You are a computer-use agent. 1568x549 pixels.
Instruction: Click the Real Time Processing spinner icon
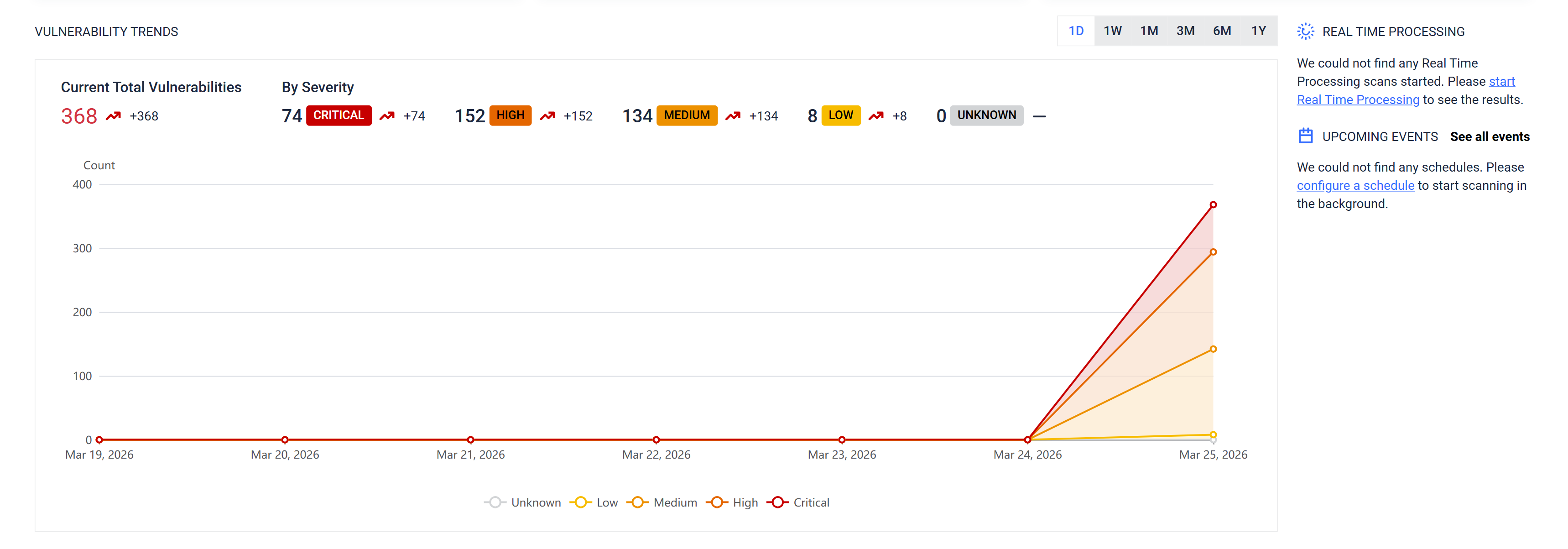point(1305,31)
